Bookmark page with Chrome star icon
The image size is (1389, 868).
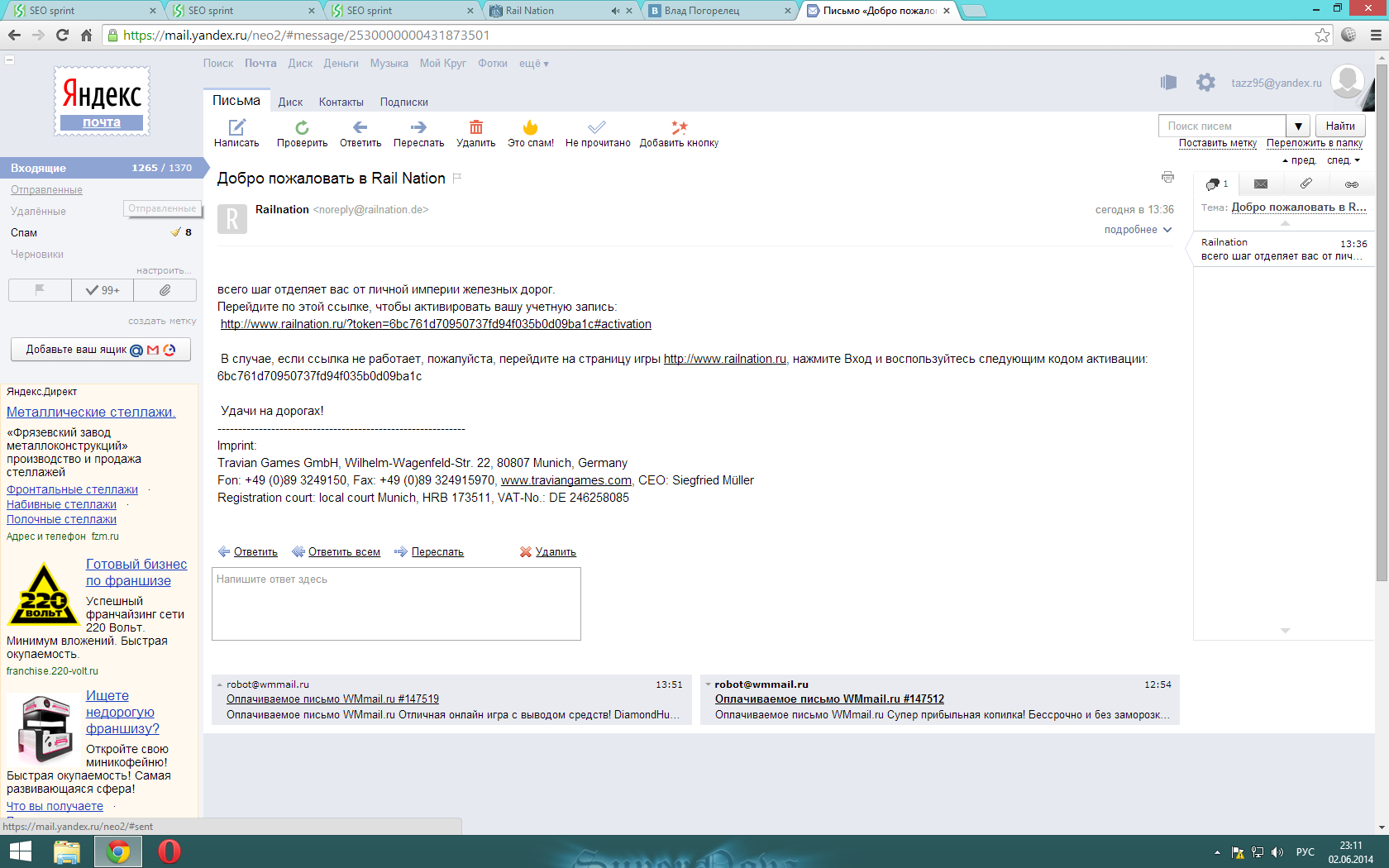[x=1323, y=36]
